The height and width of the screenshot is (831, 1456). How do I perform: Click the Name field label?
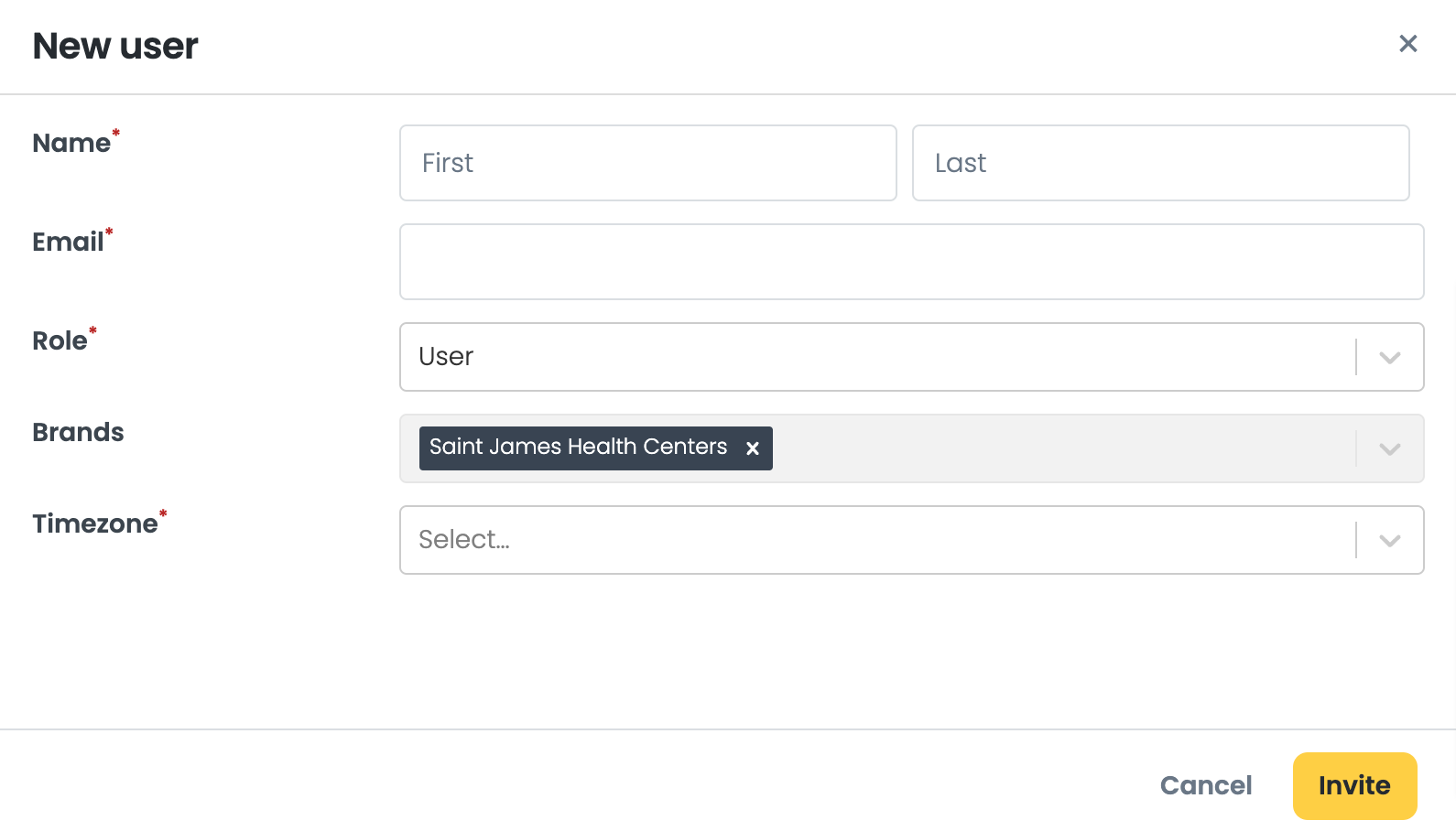click(x=71, y=144)
